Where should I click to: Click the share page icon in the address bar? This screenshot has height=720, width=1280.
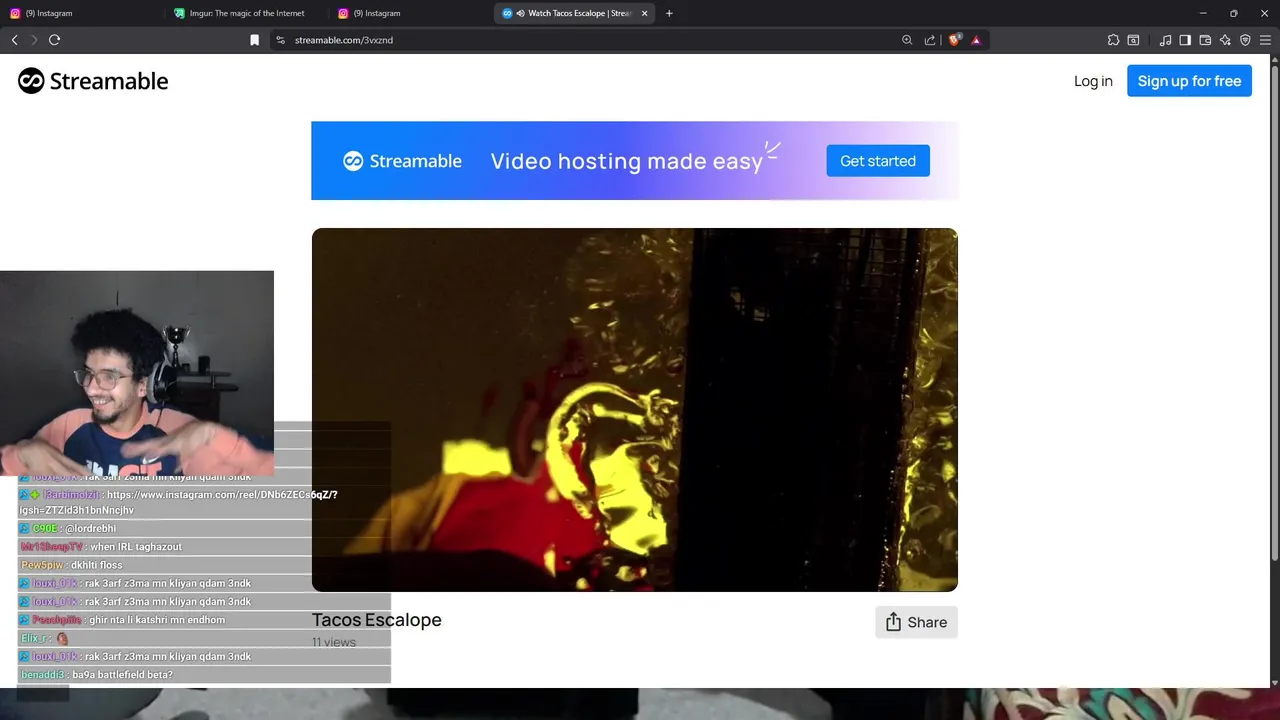[x=930, y=40]
